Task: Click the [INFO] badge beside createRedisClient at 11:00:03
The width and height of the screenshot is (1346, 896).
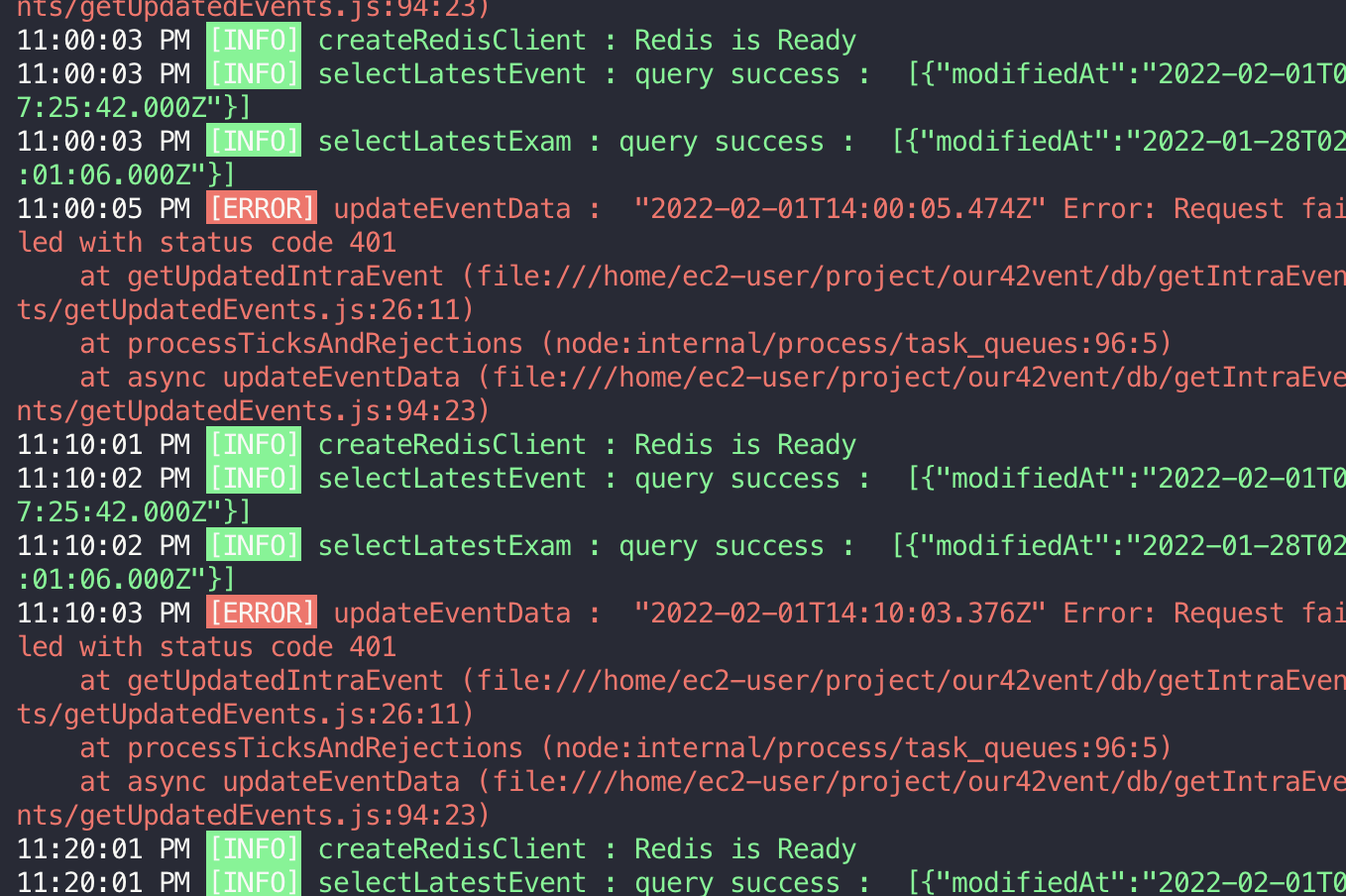Action: 253,40
